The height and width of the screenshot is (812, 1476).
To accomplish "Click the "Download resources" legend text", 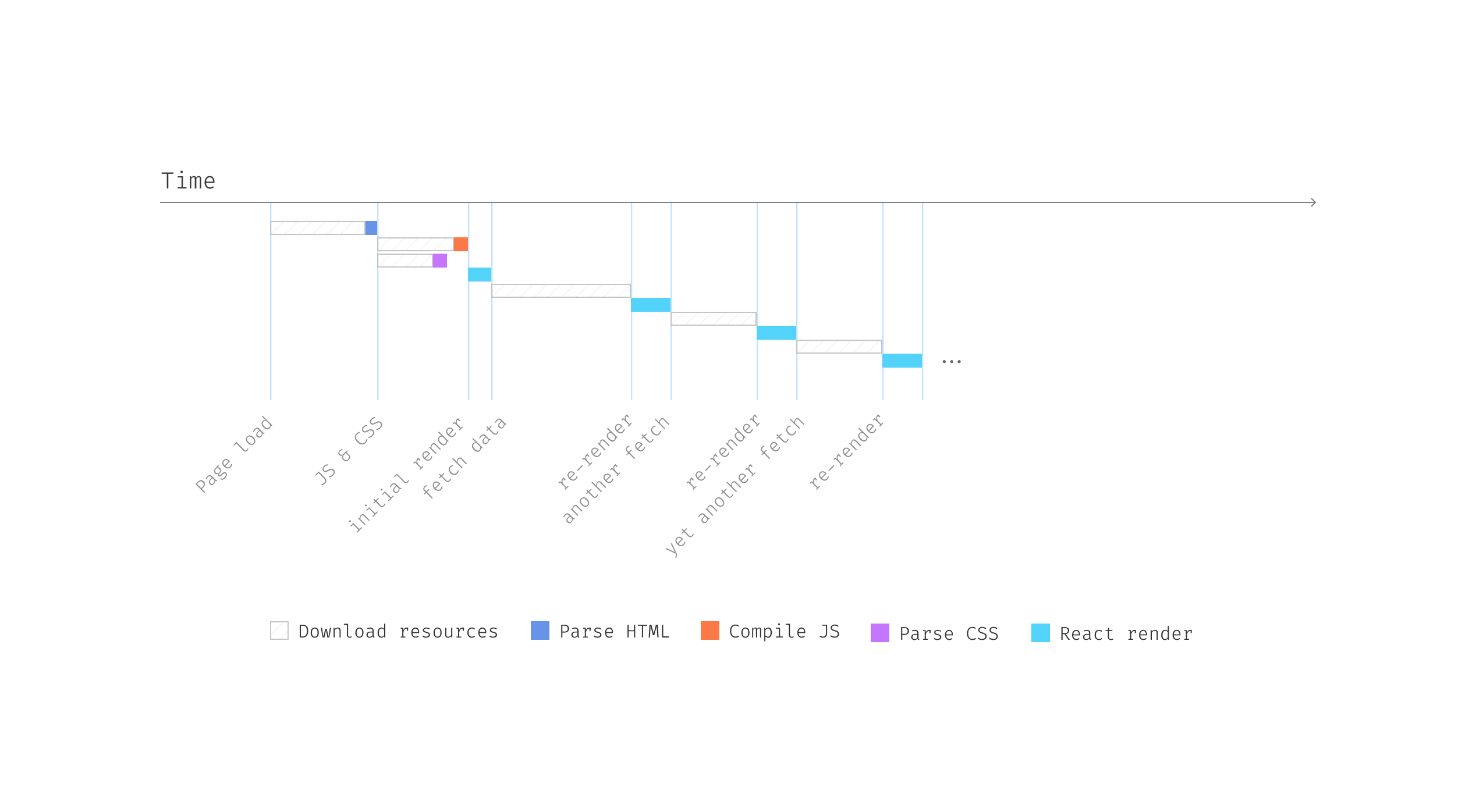I will 398,632.
